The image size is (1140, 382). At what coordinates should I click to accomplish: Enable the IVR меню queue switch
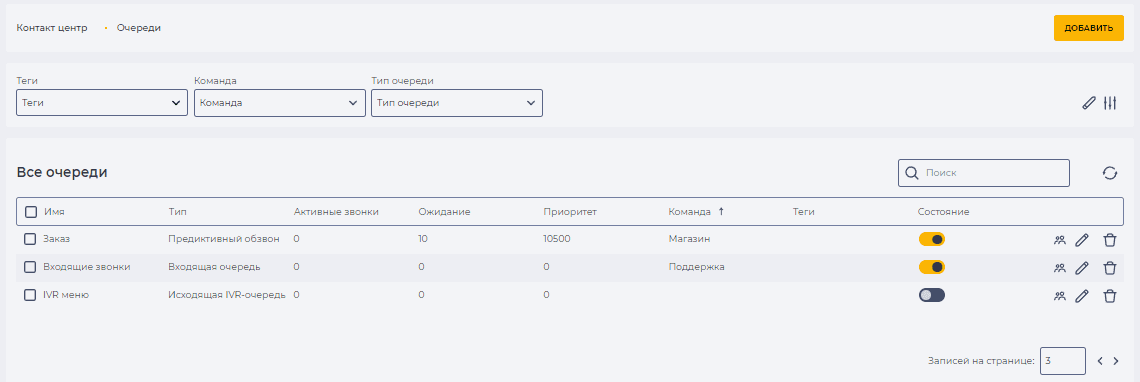pos(931,295)
